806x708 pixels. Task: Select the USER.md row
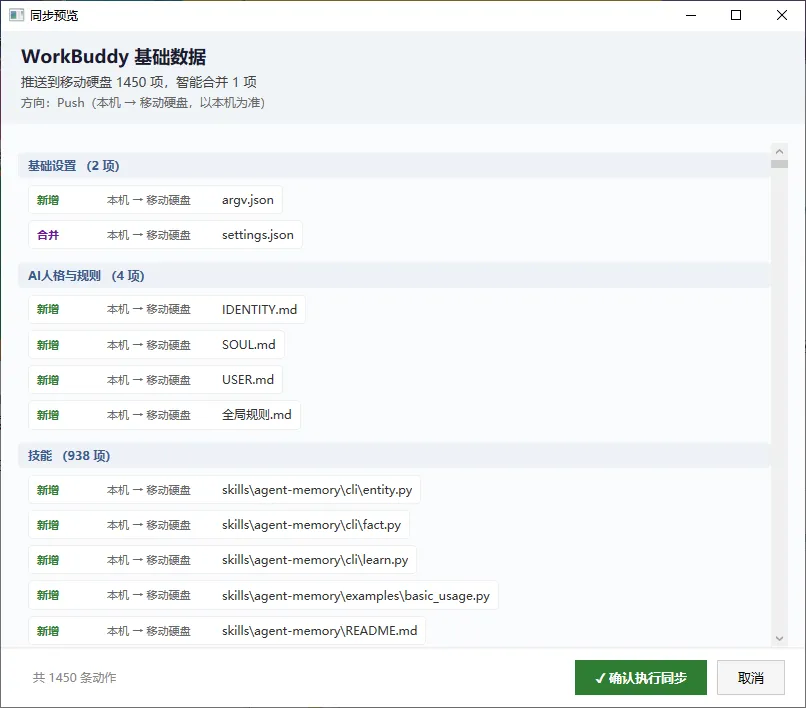click(155, 379)
